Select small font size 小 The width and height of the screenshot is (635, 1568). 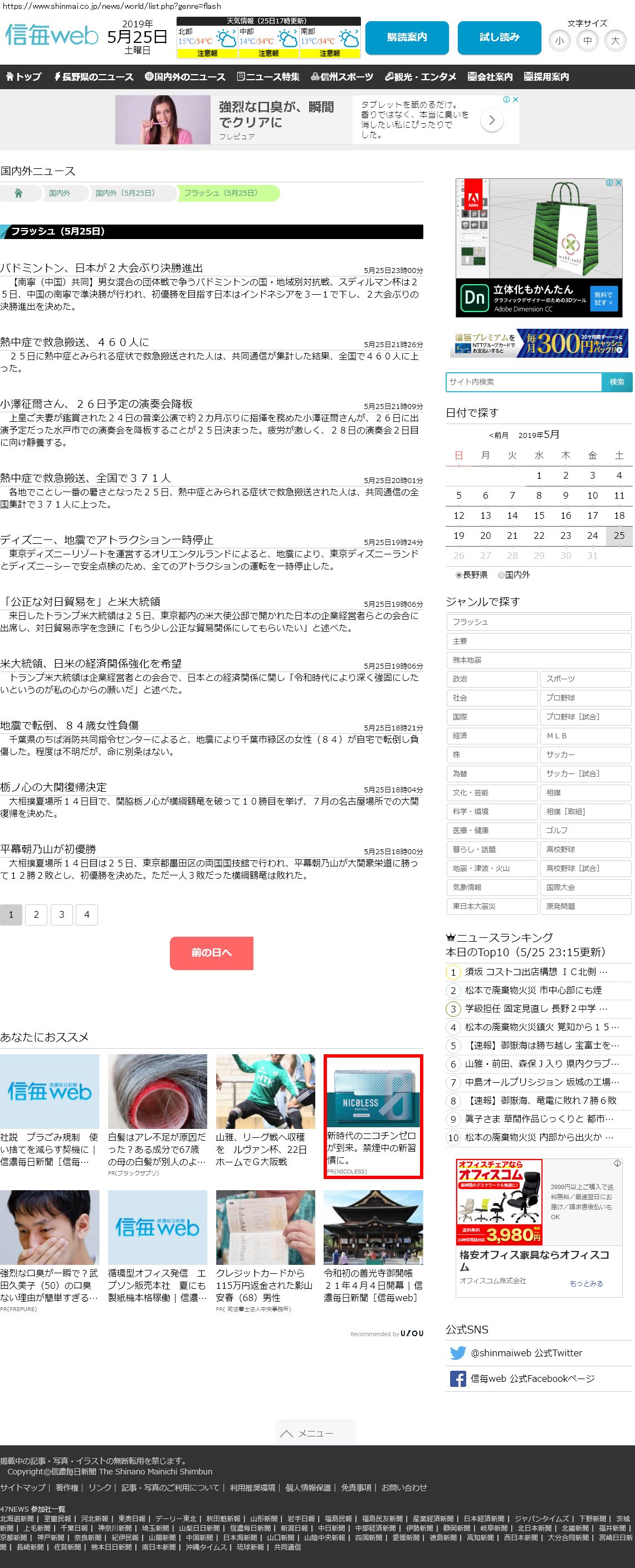click(559, 41)
